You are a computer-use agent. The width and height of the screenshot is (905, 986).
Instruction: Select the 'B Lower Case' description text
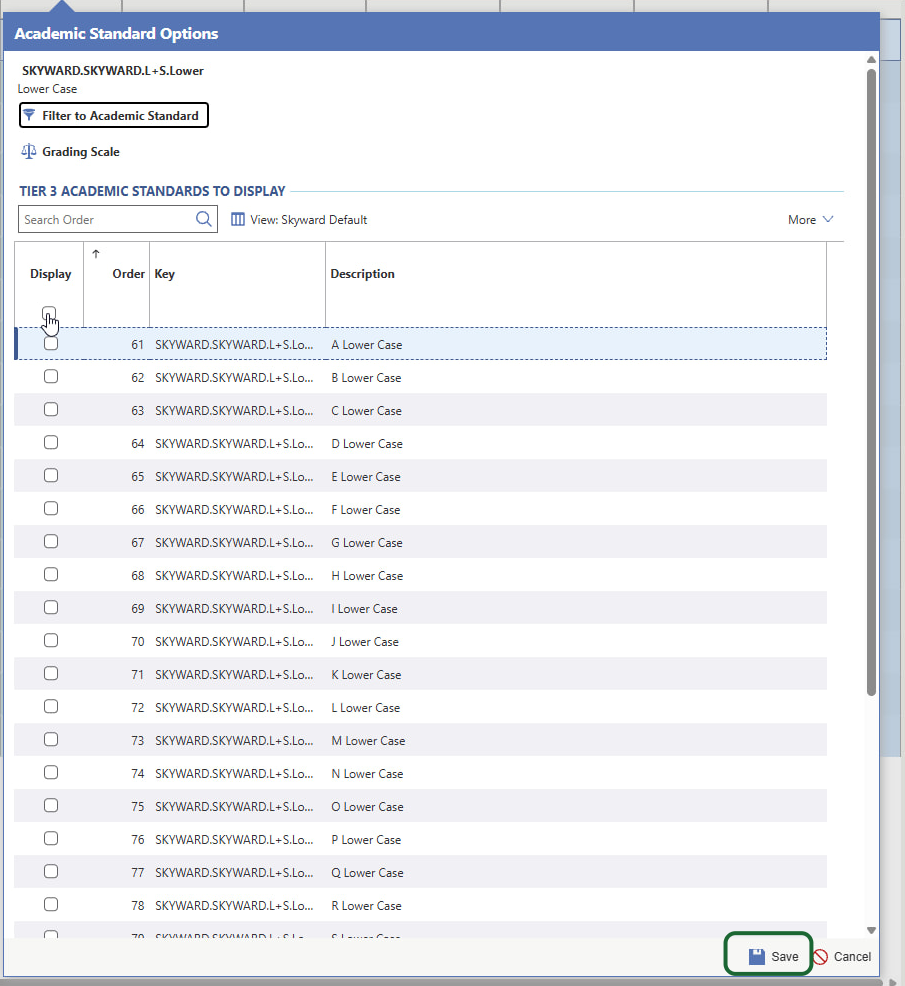[x=366, y=378]
